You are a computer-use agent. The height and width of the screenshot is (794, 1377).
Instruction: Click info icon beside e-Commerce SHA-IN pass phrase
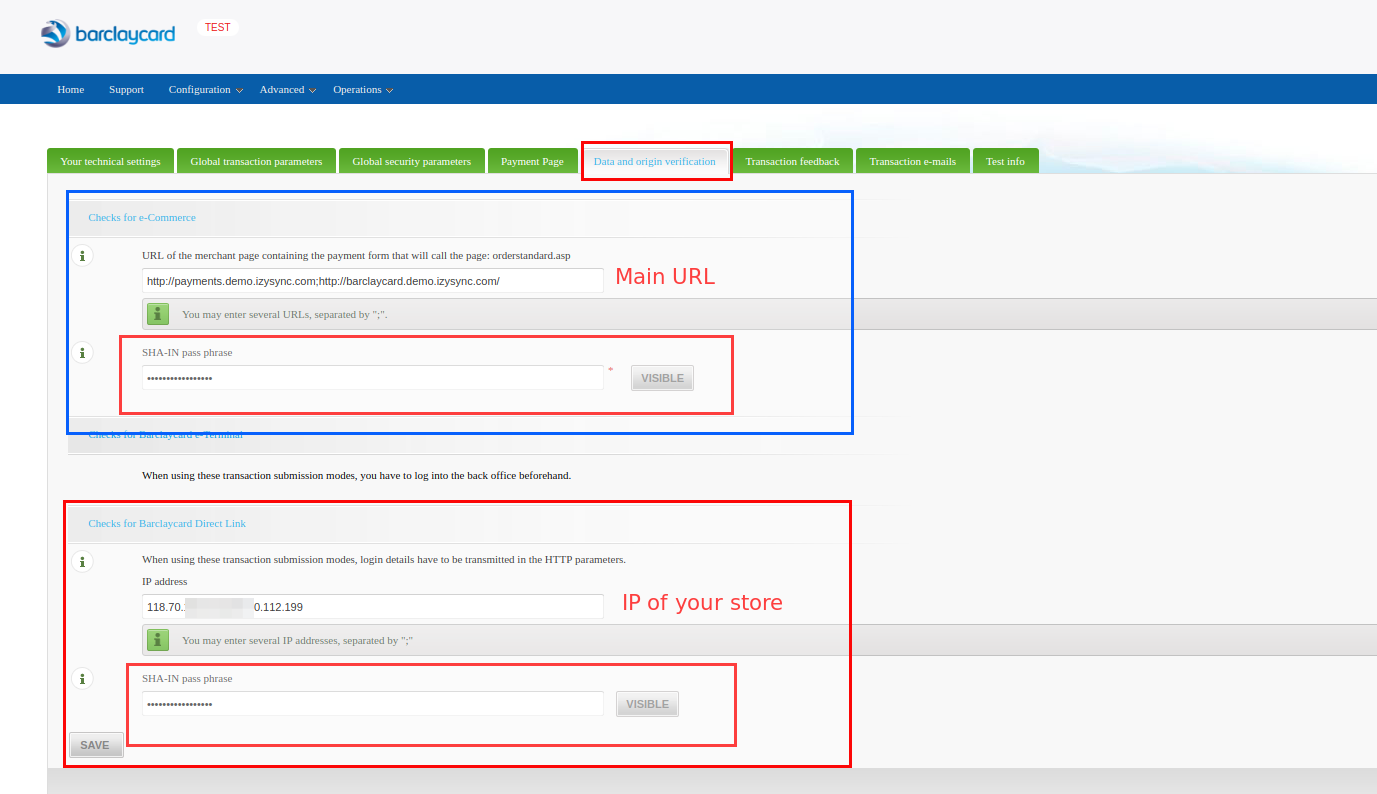coord(82,352)
